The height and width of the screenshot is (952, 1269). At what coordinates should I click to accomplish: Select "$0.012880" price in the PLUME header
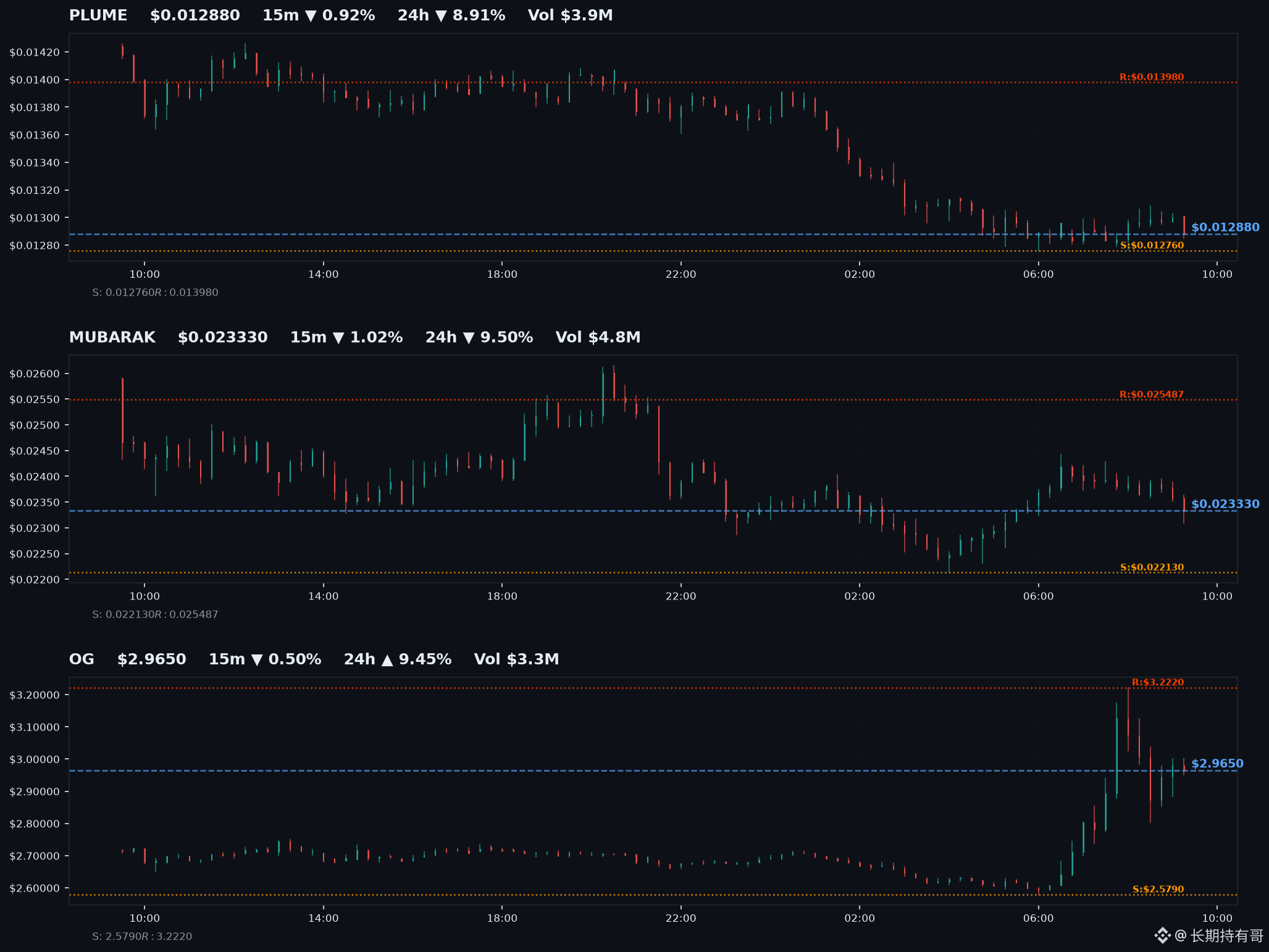click(195, 15)
